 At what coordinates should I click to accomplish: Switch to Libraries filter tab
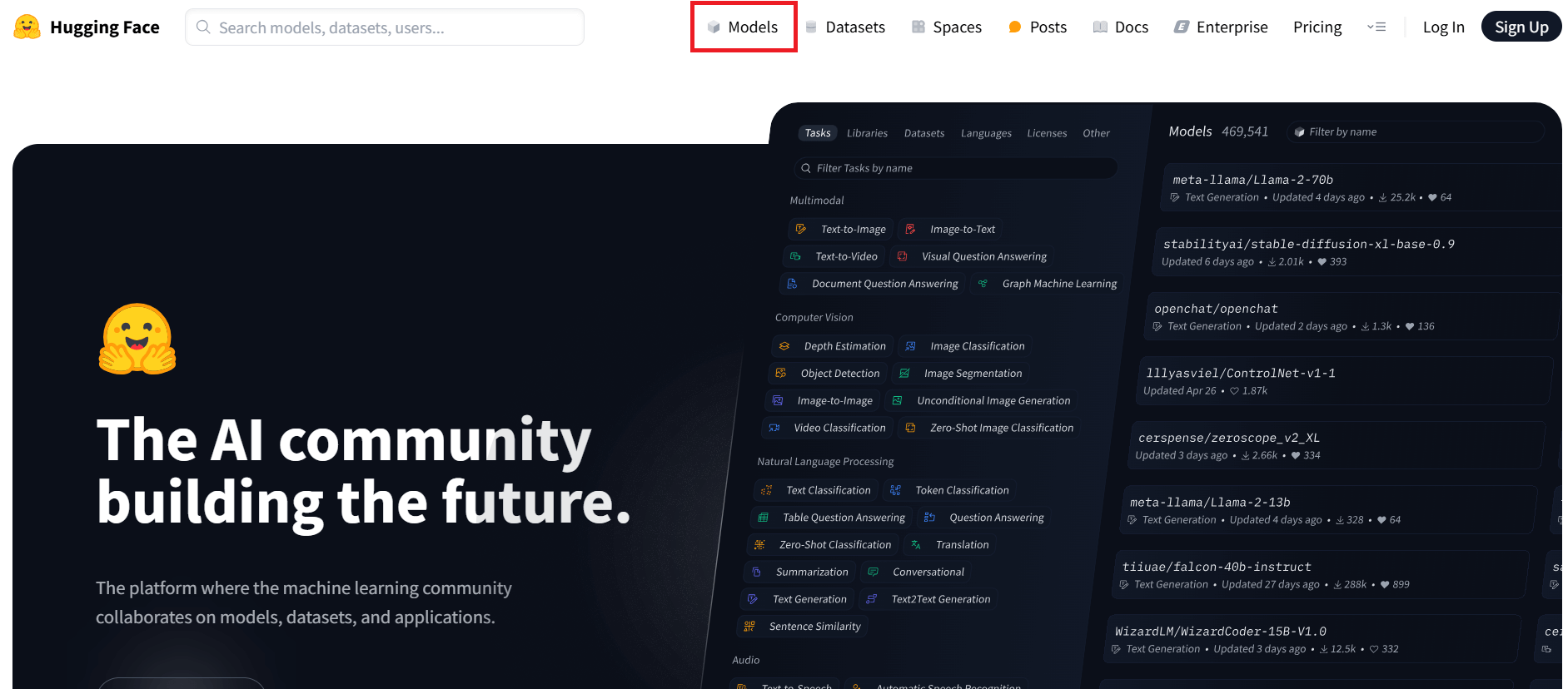(x=867, y=133)
